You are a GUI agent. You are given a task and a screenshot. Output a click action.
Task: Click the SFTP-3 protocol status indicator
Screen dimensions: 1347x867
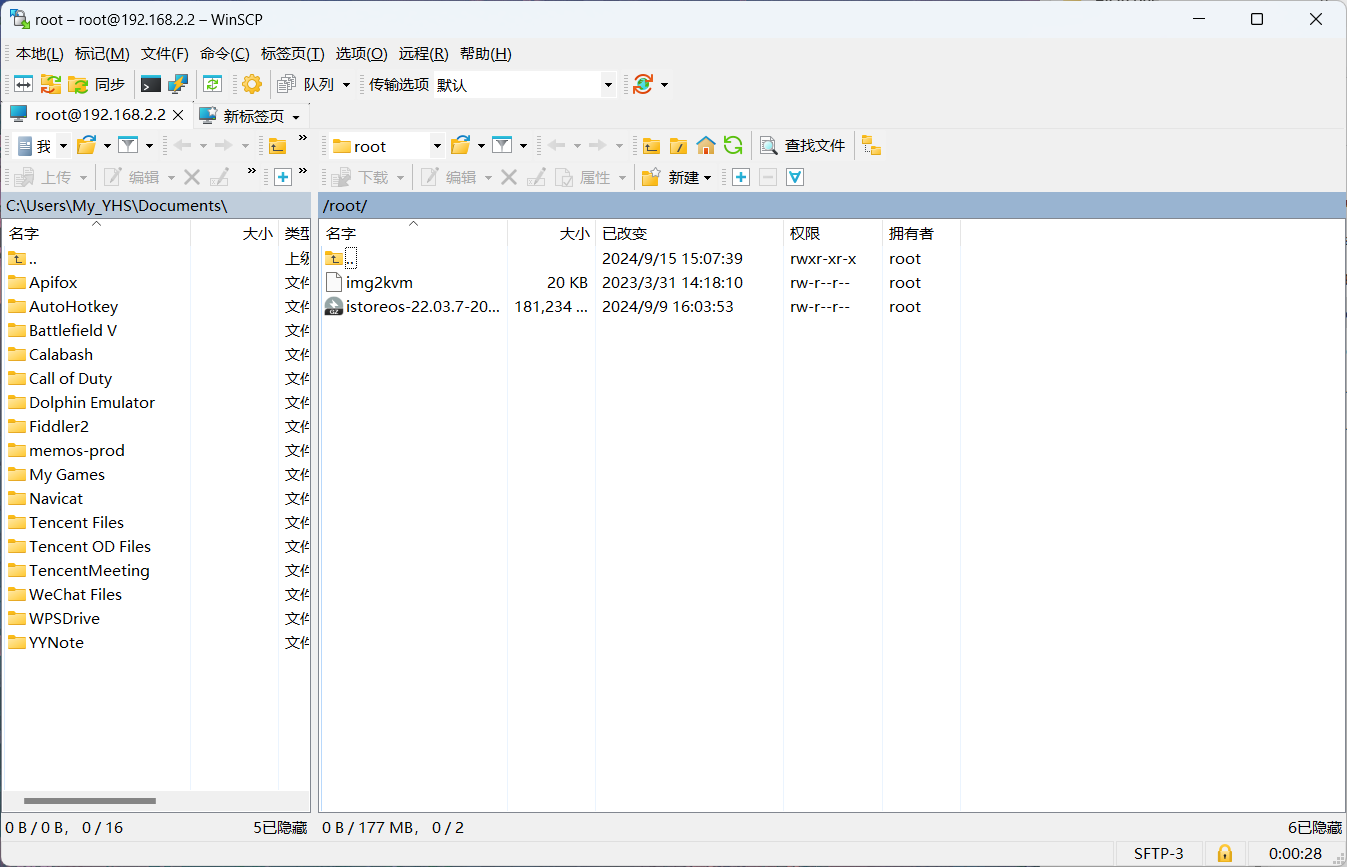tap(1158, 854)
